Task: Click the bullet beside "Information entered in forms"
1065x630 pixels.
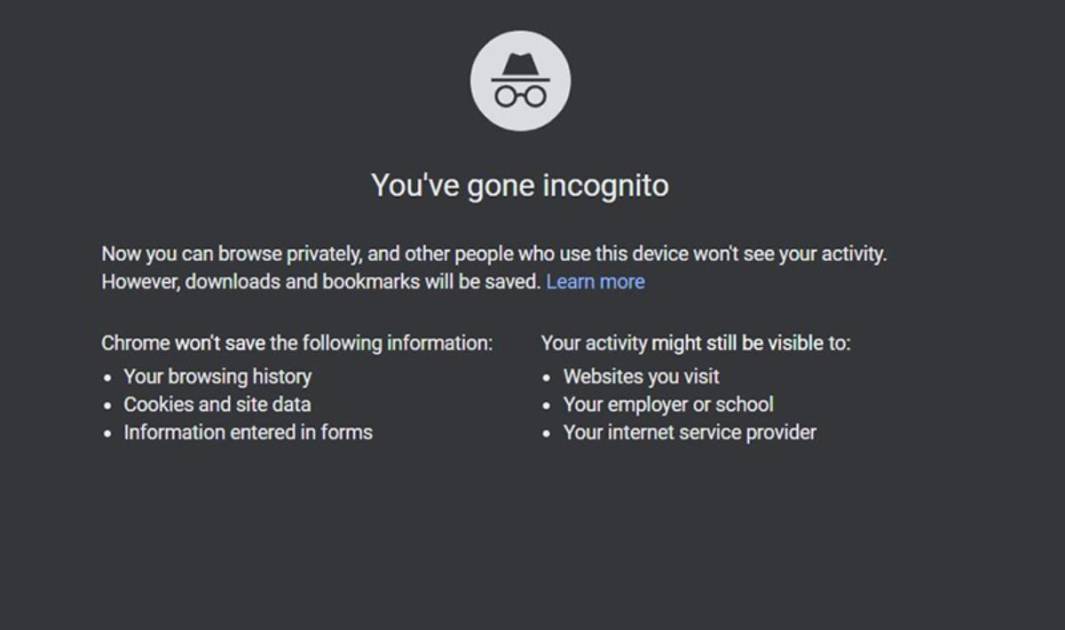Action: click(x=107, y=434)
